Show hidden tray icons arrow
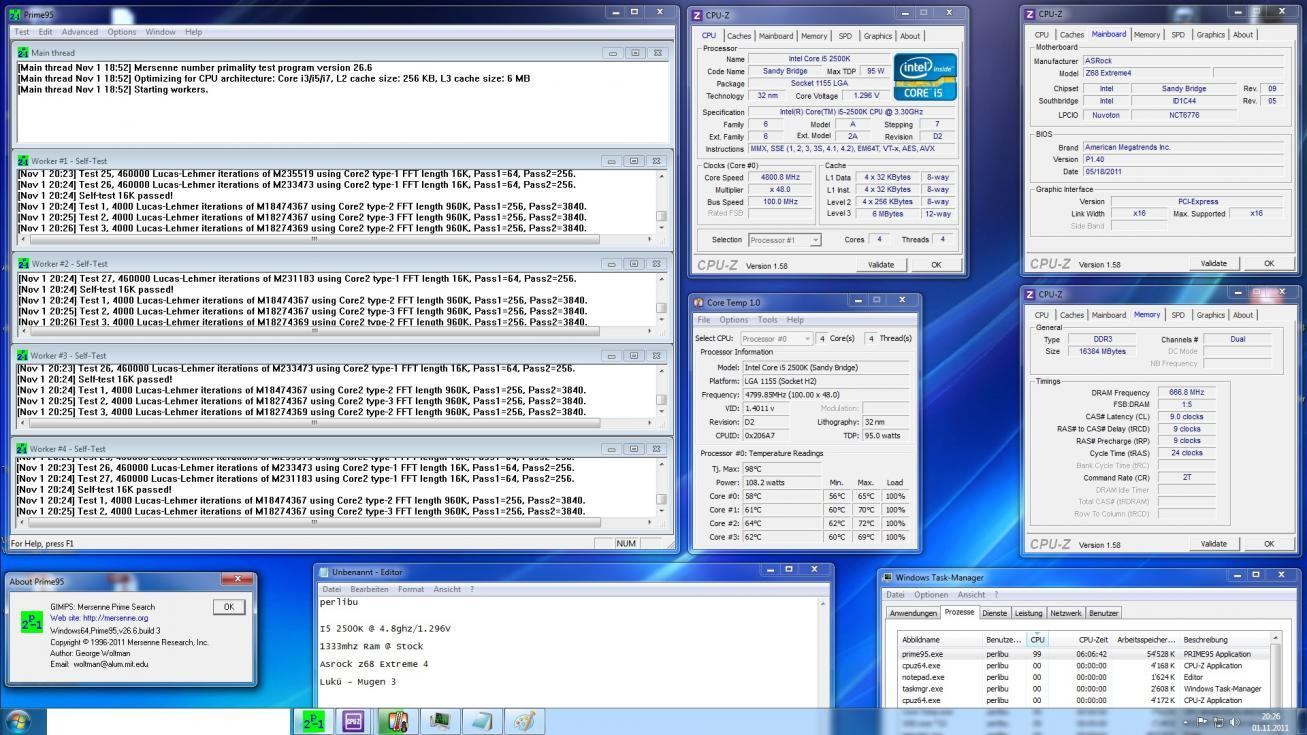The image size is (1307, 735). tap(1188, 722)
